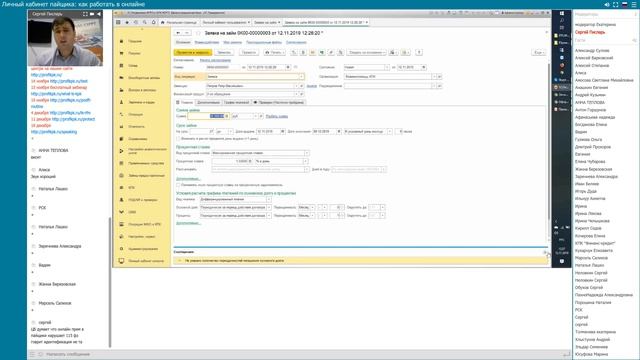
Task: Go forward with the right arrow button
Action: coord(187,33)
